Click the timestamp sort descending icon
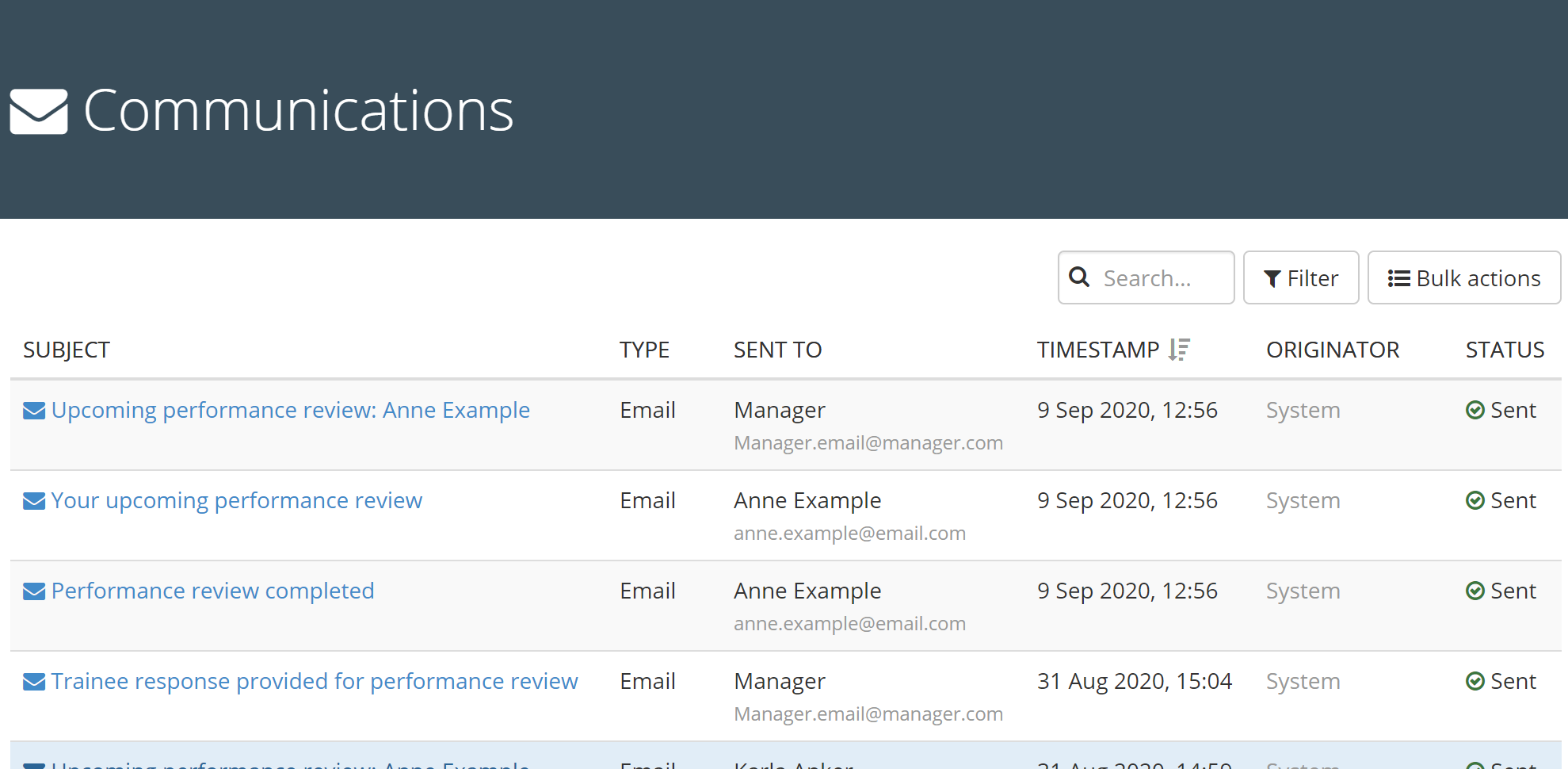This screenshot has width=1568, height=769. pyautogui.click(x=1179, y=350)
